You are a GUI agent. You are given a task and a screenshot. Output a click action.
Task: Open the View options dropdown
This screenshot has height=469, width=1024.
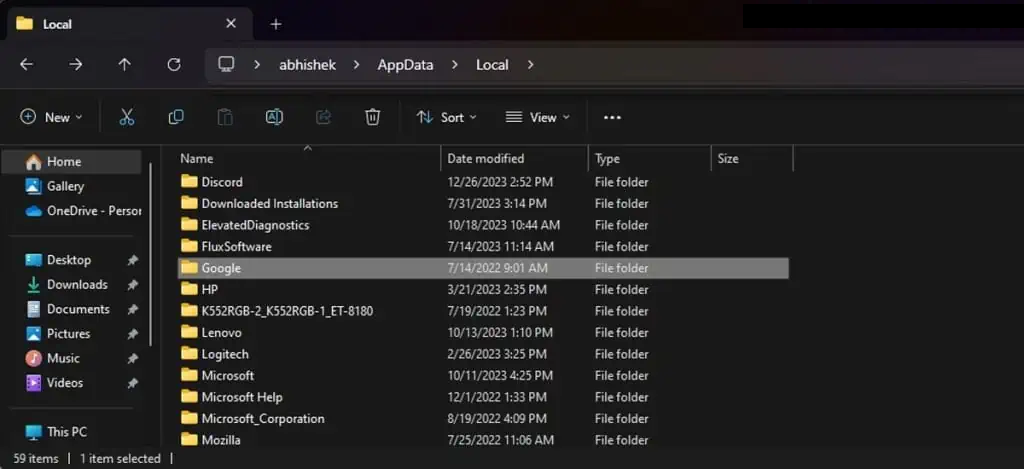tap(537, 118)
